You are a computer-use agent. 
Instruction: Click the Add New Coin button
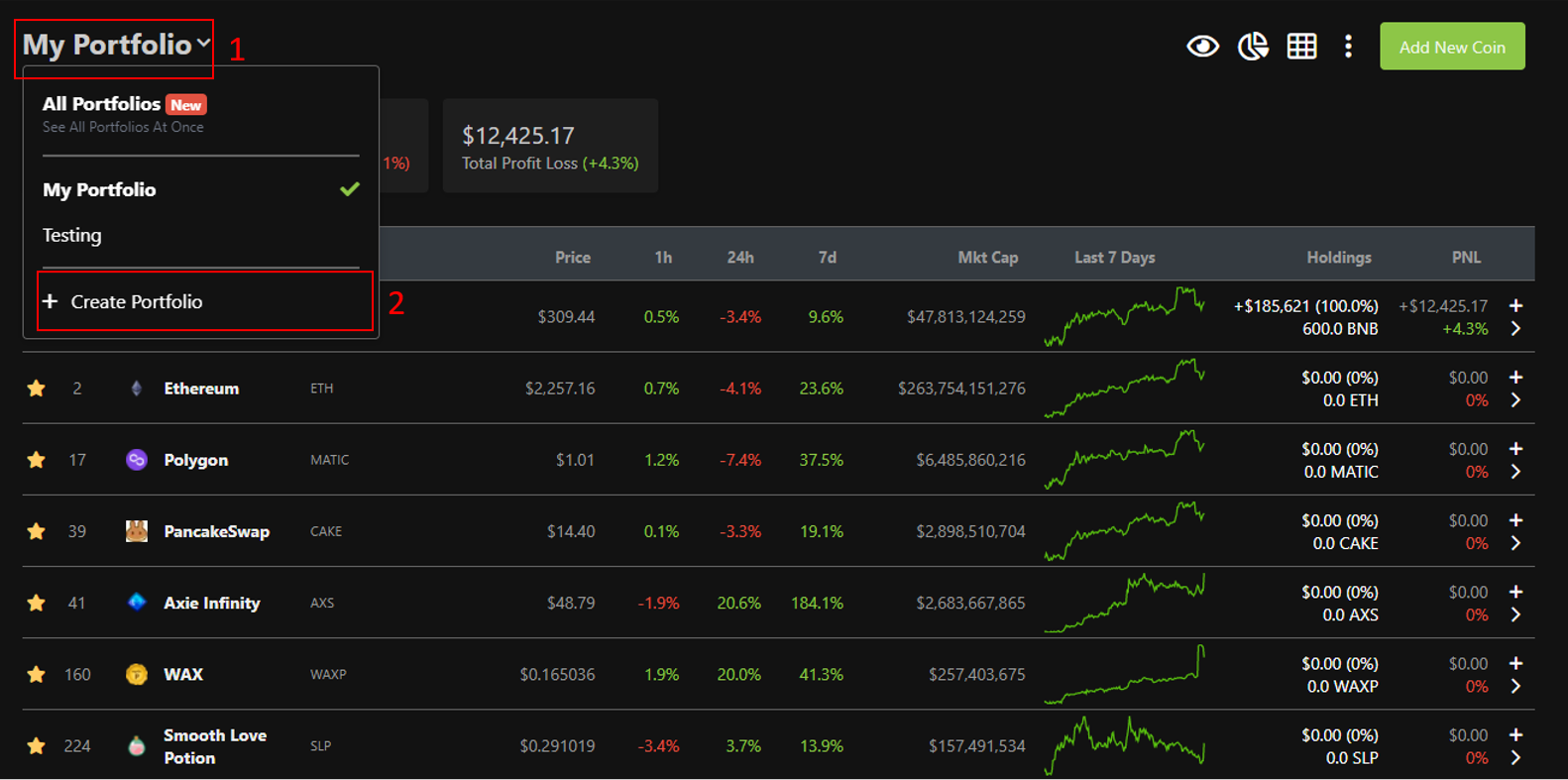click(1452, 47)
